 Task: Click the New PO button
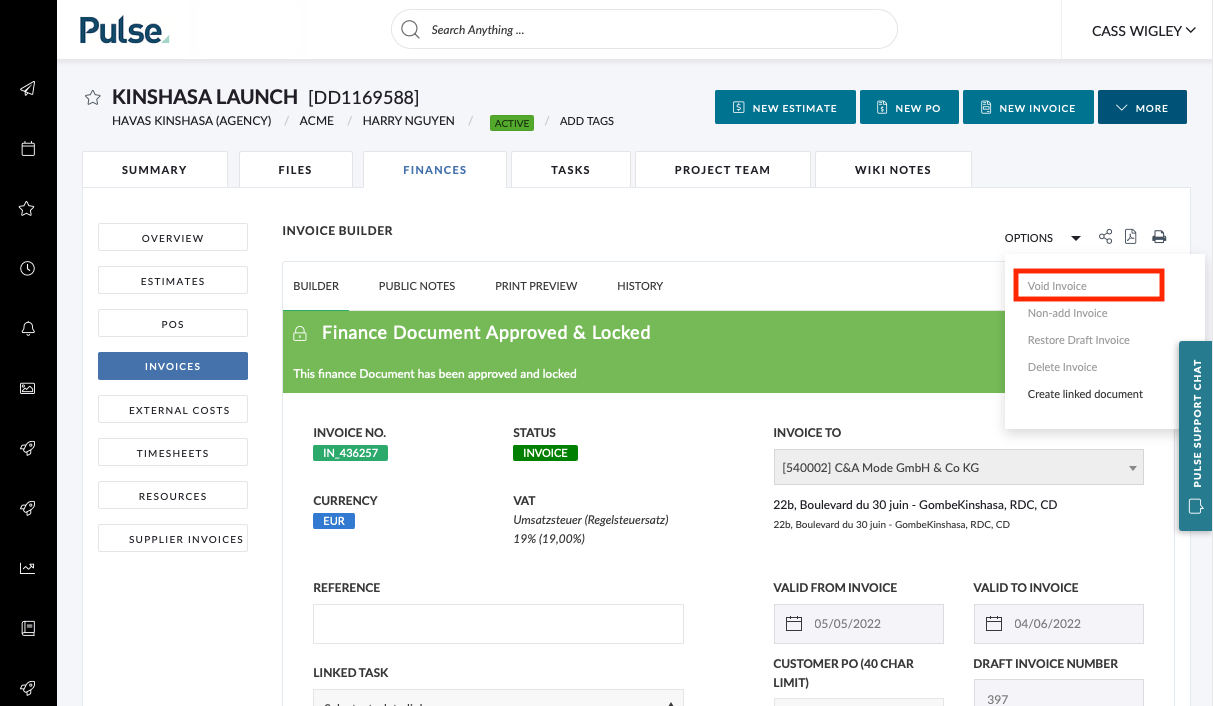(909, 108)
